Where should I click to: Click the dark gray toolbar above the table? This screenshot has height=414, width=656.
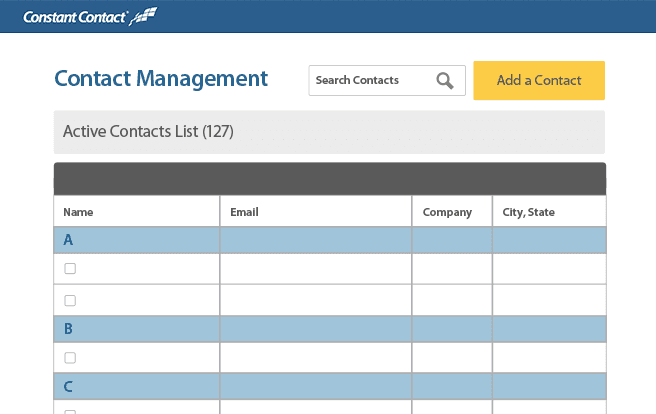coord(329,179)
